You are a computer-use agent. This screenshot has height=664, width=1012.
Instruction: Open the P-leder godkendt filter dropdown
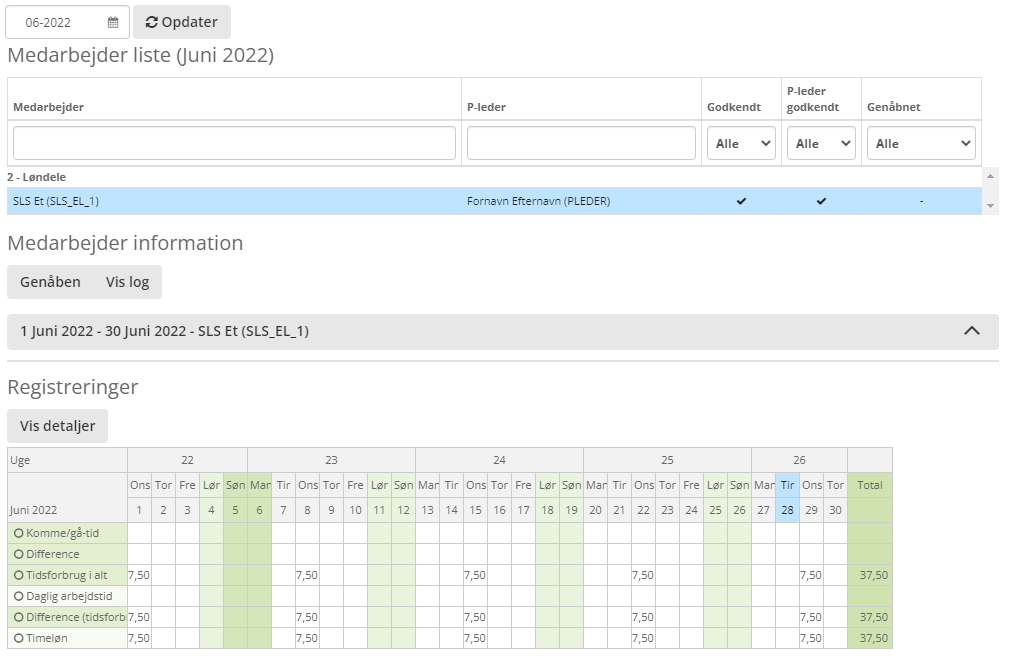(821, 143)
